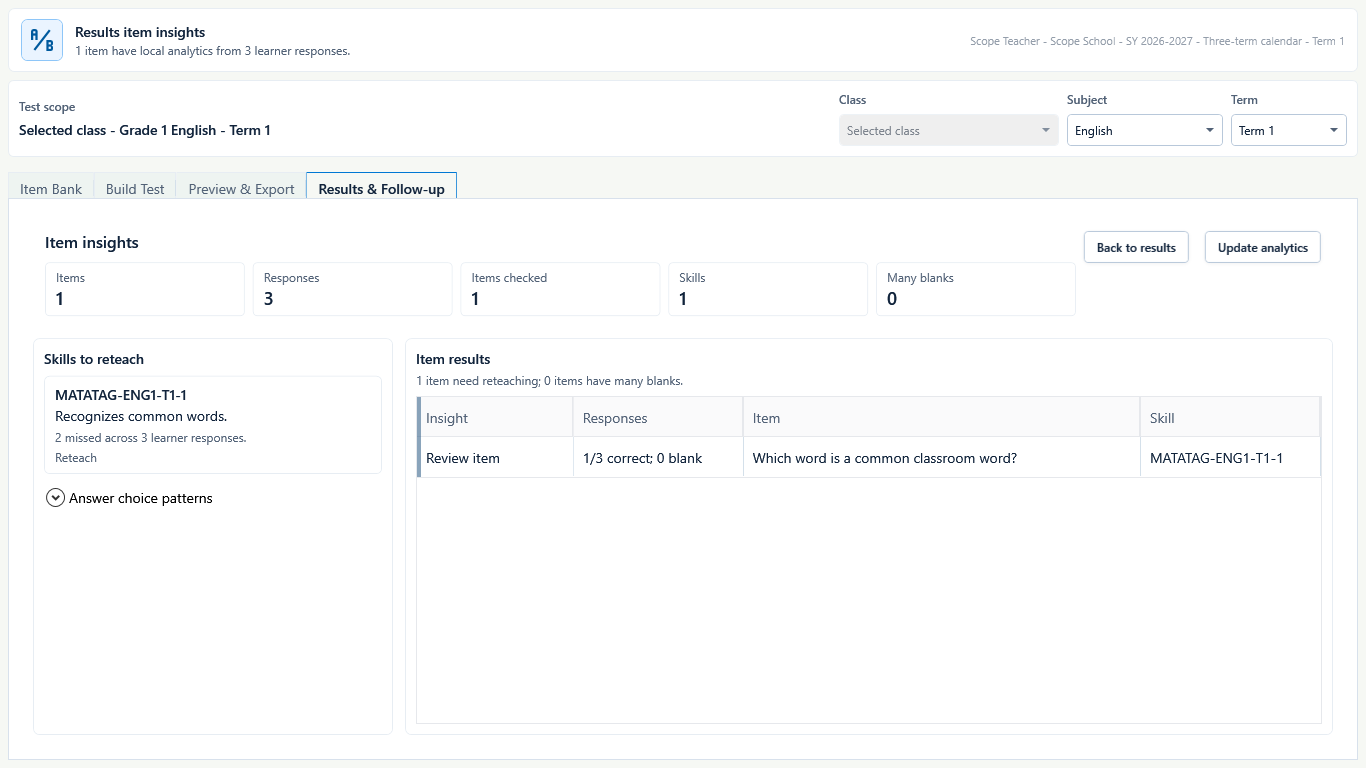Click the Many blanks stat card
Screen dimensions: 1366x768
click(x=976, y=289)
